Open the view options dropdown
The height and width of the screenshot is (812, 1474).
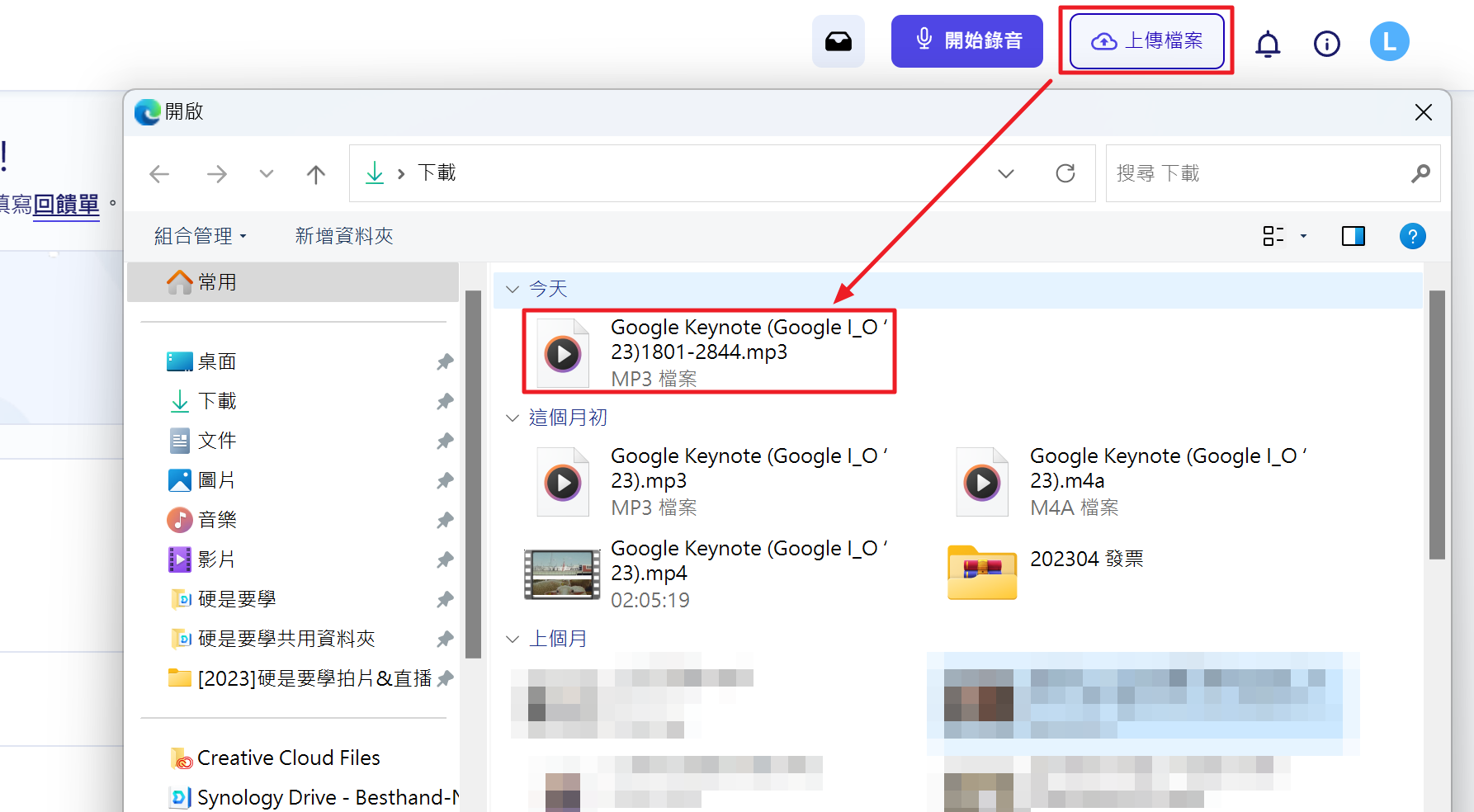coord(1303,237)
